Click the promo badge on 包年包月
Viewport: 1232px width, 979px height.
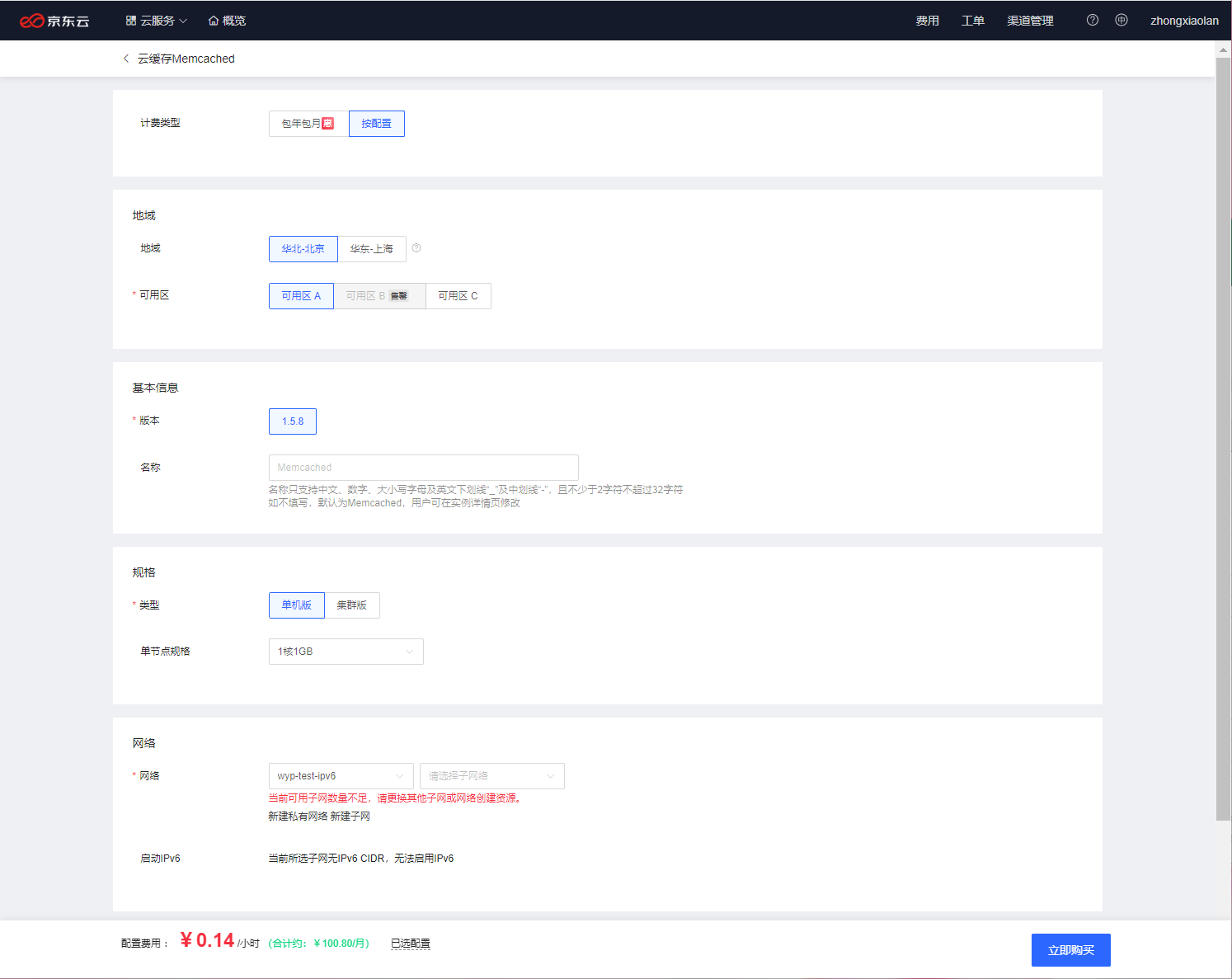pyautogui.click(x=327, y=123)
